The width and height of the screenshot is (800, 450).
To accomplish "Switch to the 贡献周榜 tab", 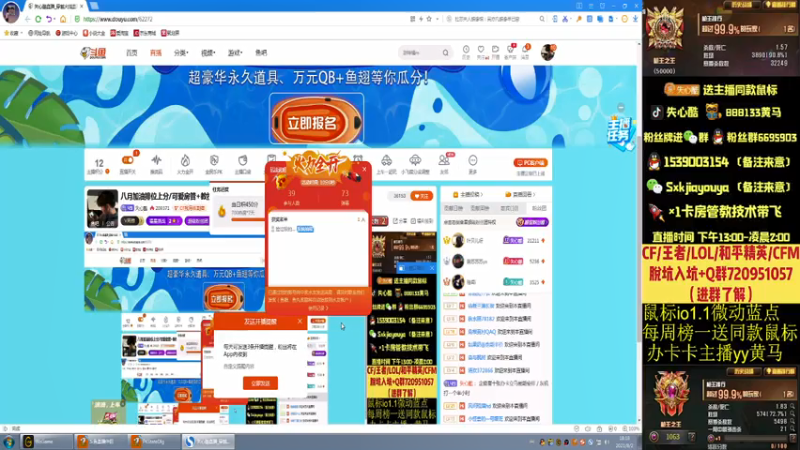I will pos(480,208).
